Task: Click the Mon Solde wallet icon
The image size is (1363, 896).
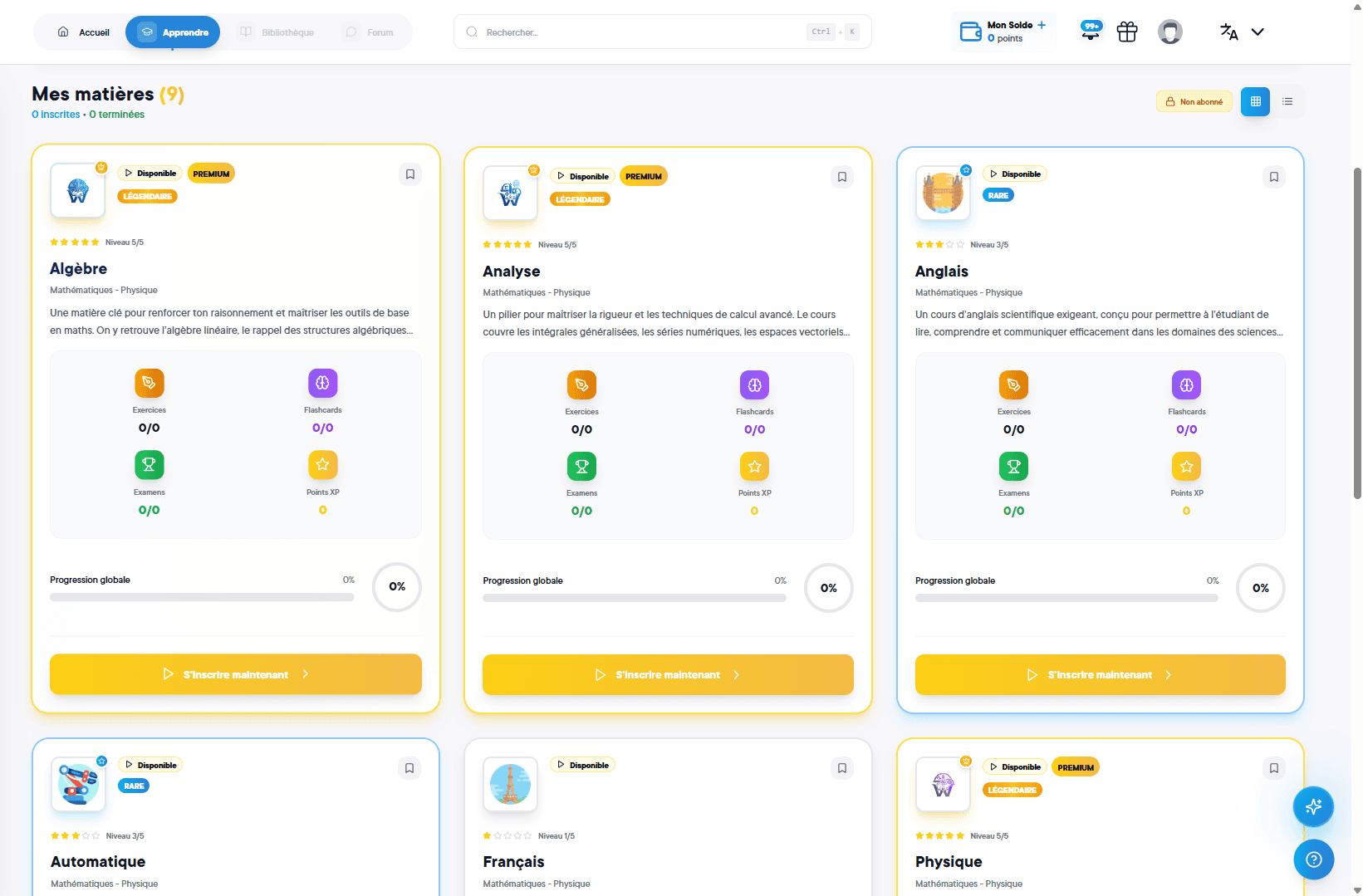Action: (x=970, y=32)
